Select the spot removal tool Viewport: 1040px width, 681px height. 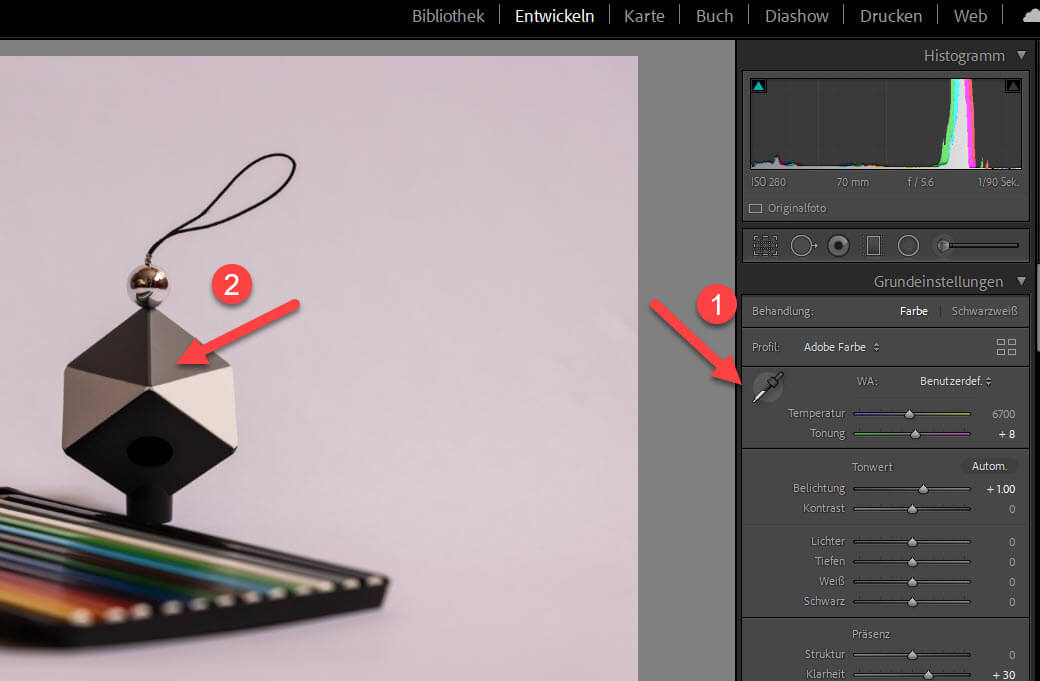coord(803,245)
